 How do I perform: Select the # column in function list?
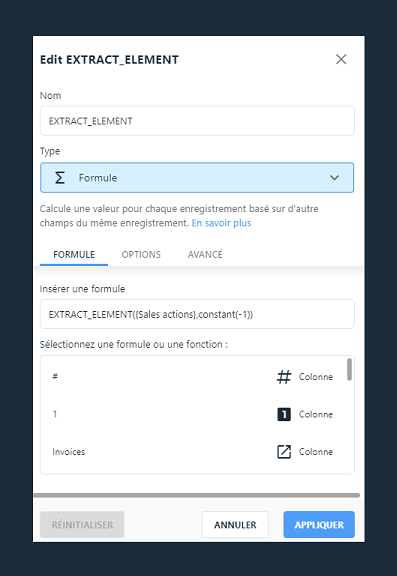coord(193,377)
